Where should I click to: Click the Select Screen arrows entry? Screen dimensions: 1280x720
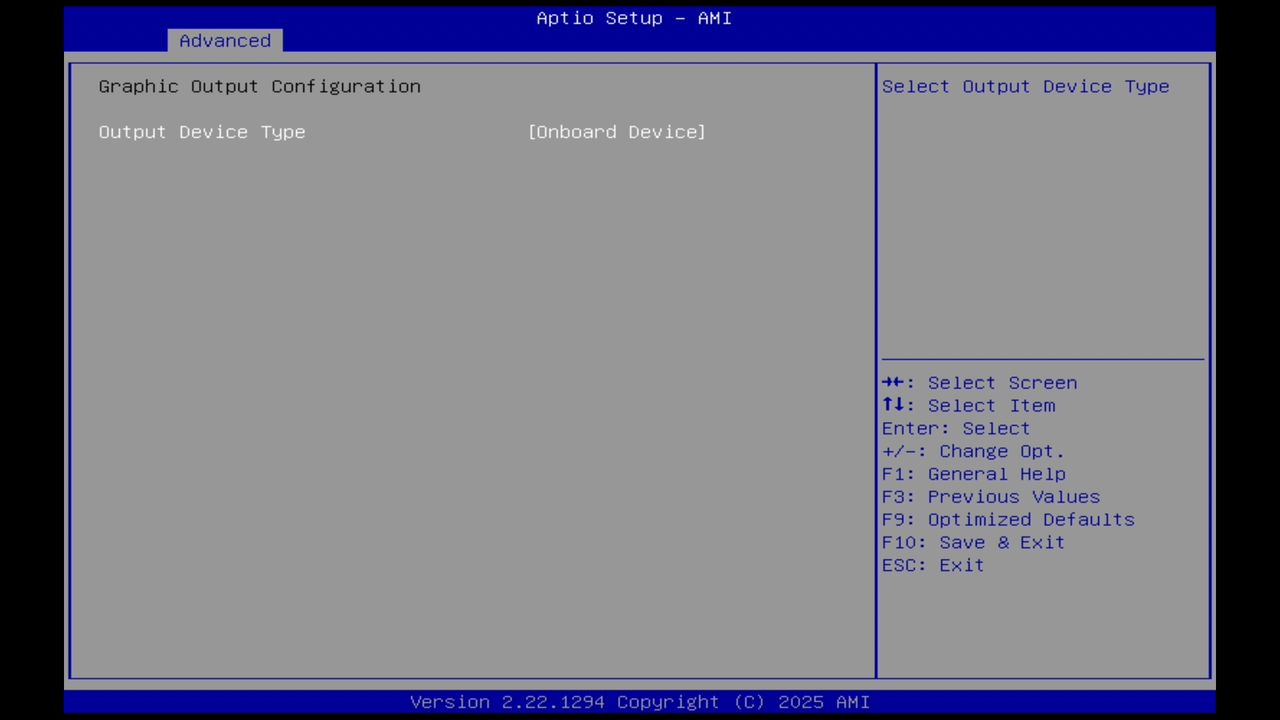pyautogui.click(x=979, y=382)
